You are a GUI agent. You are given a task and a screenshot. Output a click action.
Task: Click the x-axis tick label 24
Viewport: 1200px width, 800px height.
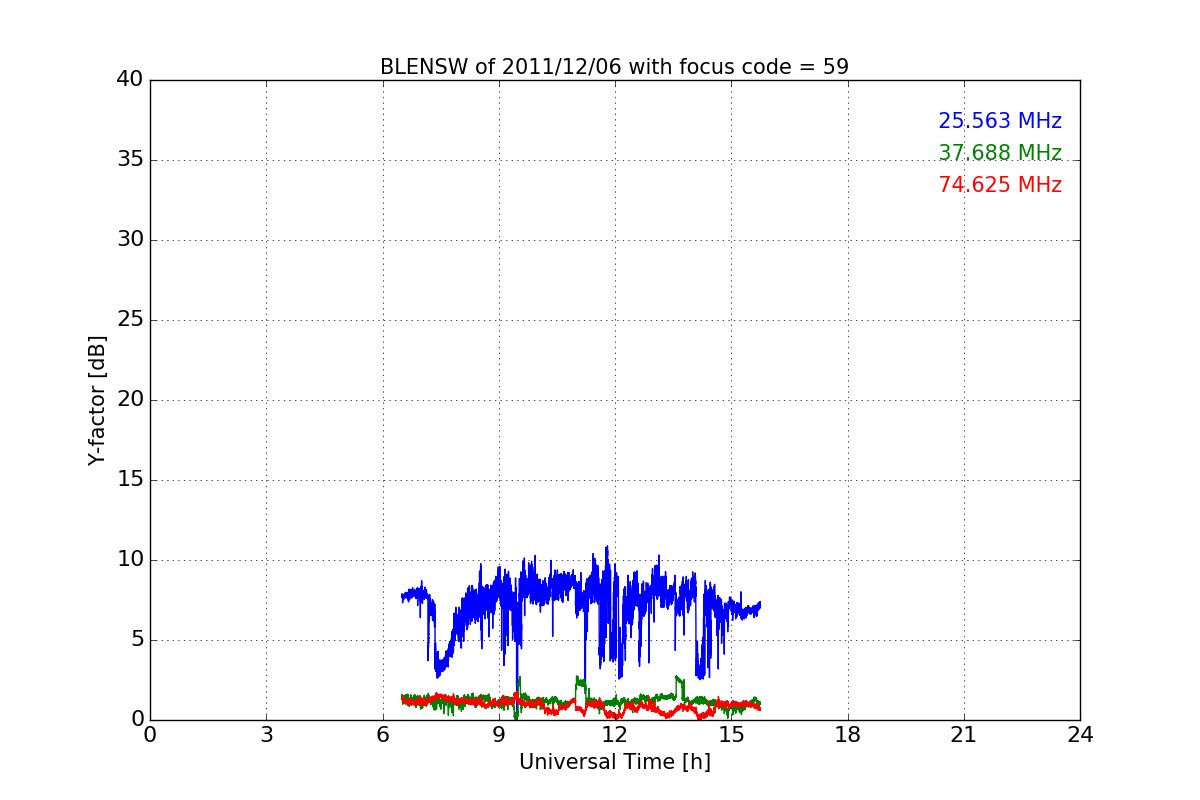tap(1080, 735)
